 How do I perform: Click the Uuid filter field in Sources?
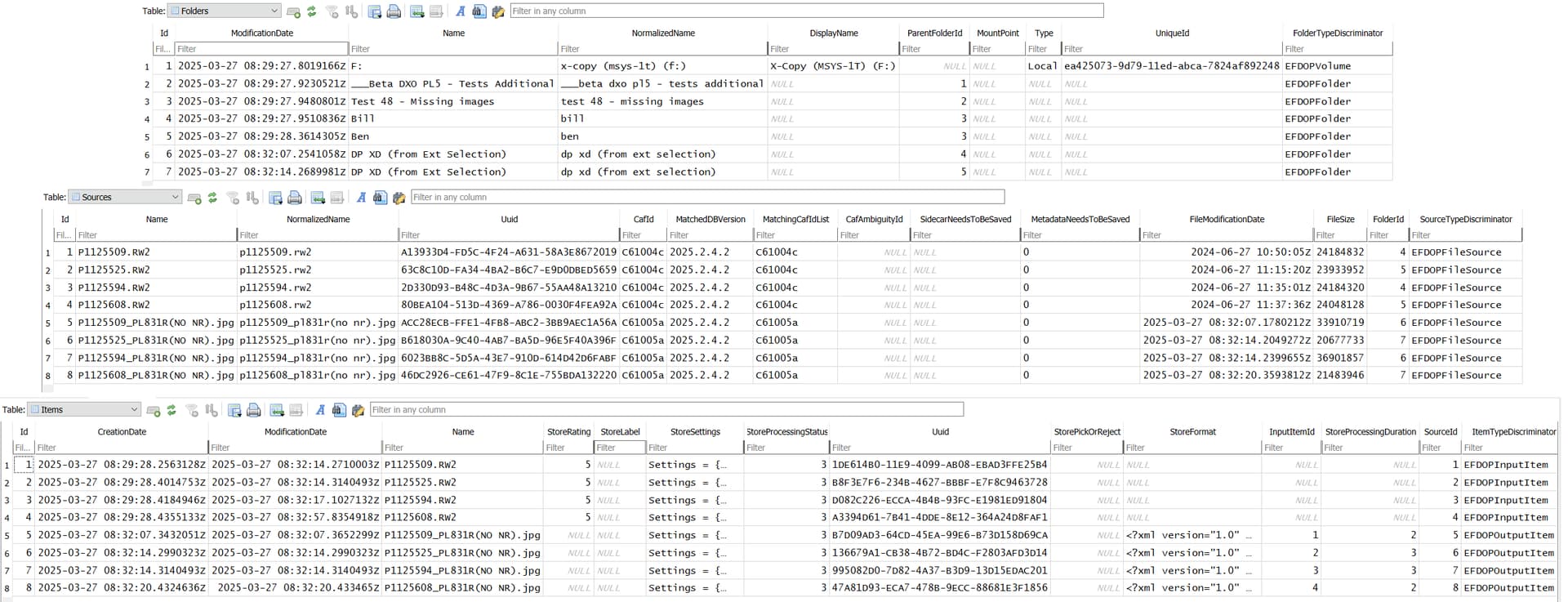[x=509, y=235]
